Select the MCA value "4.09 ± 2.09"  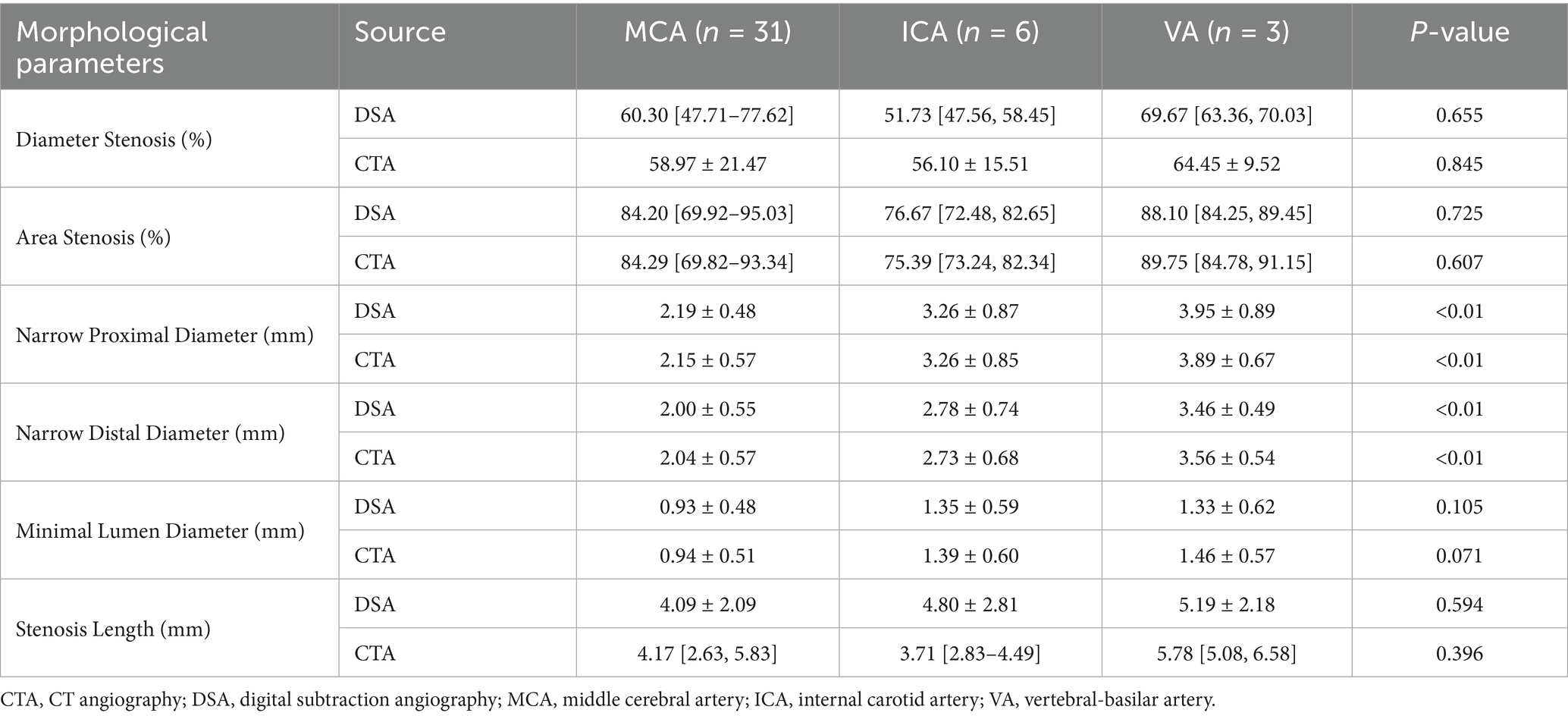pos(707,605)
